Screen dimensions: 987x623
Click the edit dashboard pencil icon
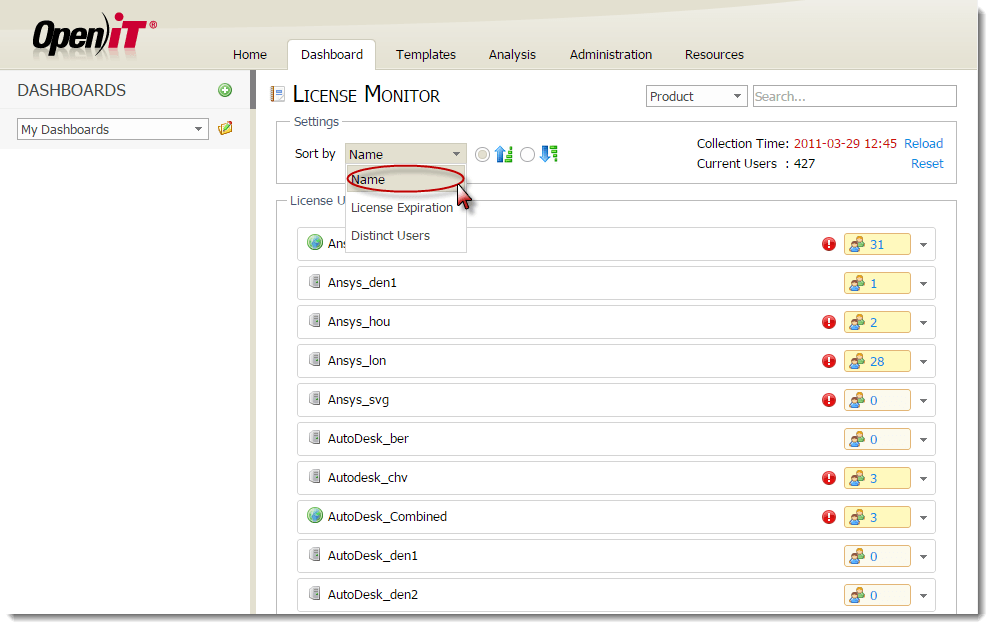click(x=225, y=128)
